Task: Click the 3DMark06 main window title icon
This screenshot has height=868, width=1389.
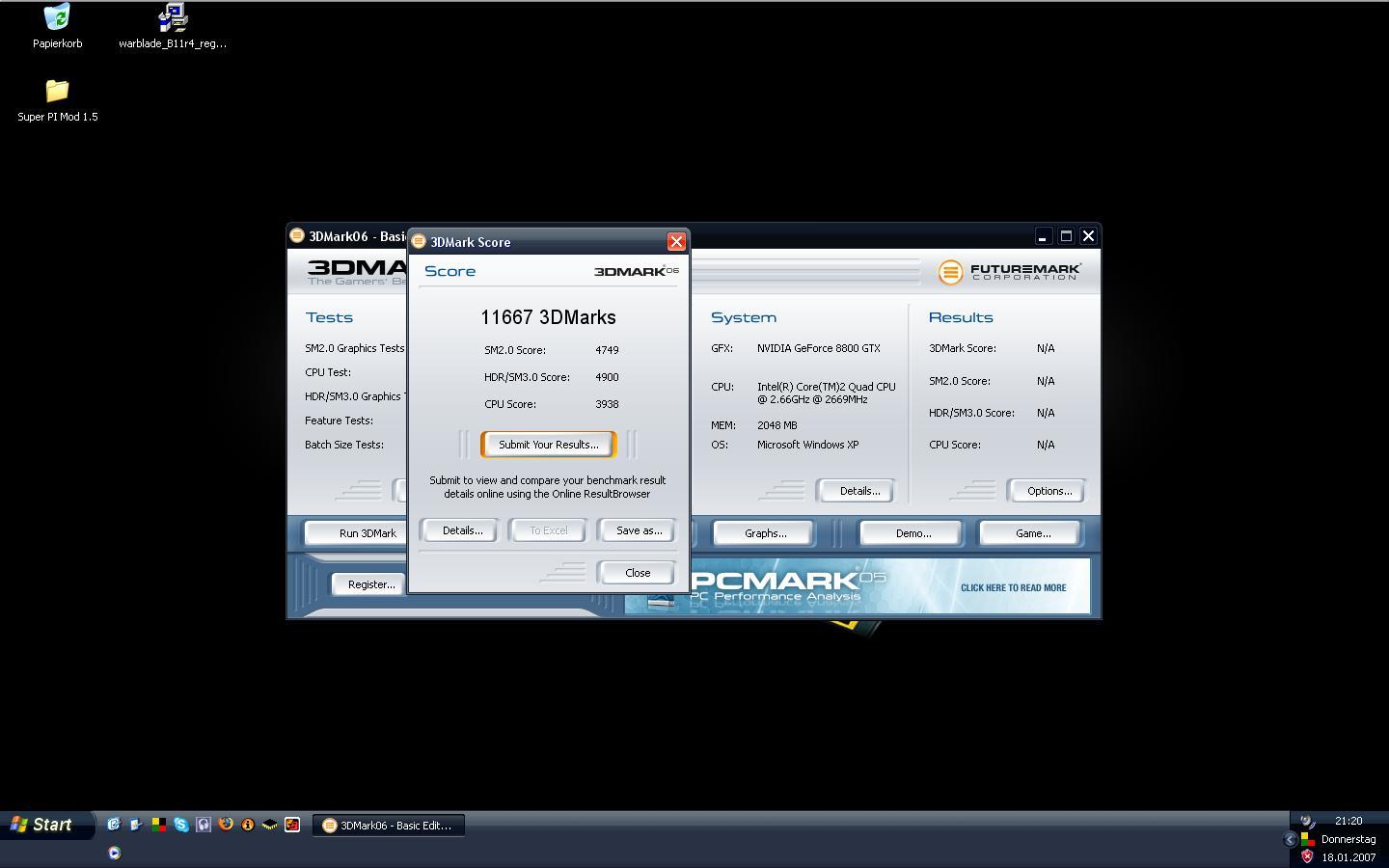Action: [x=297, y=235]
